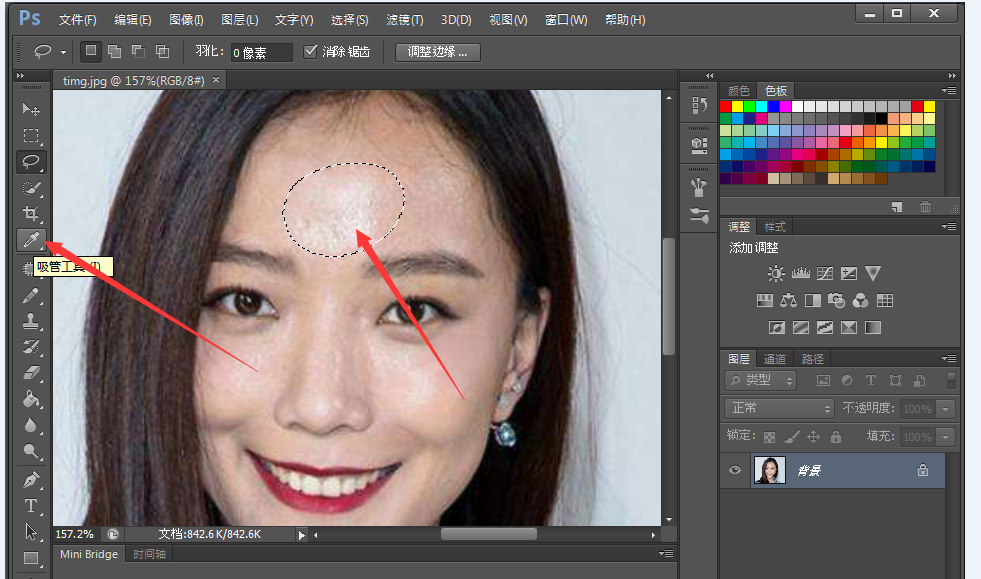Open lasso tool preset picker arrow
Viewport: 981px width, 579px height.
tap(63, 53)
